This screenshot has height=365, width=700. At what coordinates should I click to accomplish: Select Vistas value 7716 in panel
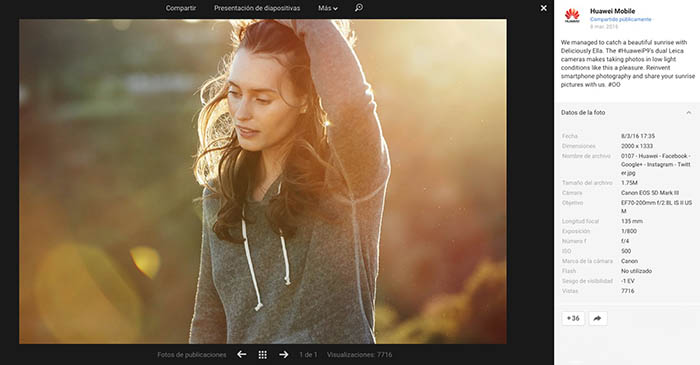pyautogui.click(x=627, y=291)
